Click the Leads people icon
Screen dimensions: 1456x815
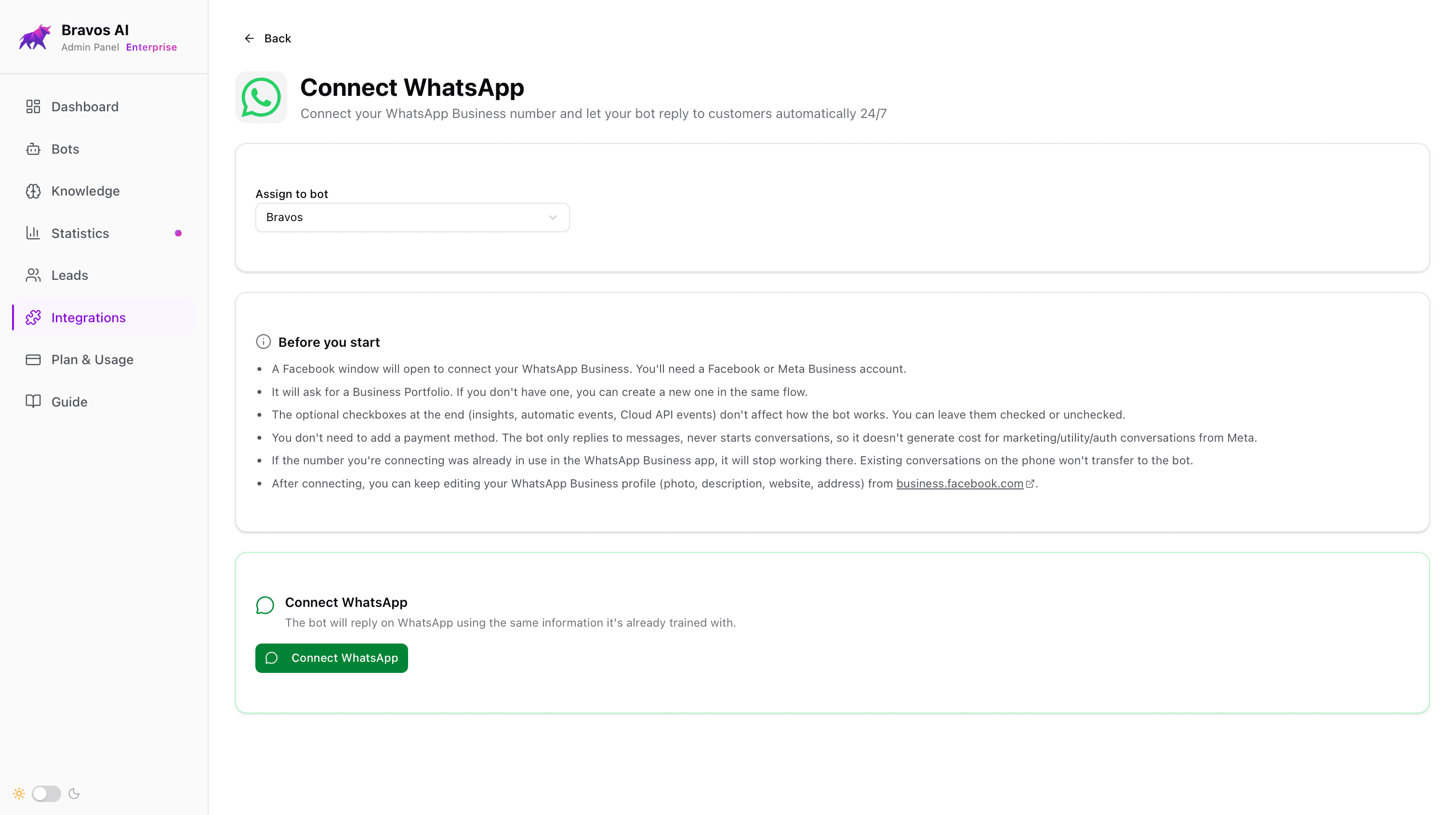[x=33, y=275]
